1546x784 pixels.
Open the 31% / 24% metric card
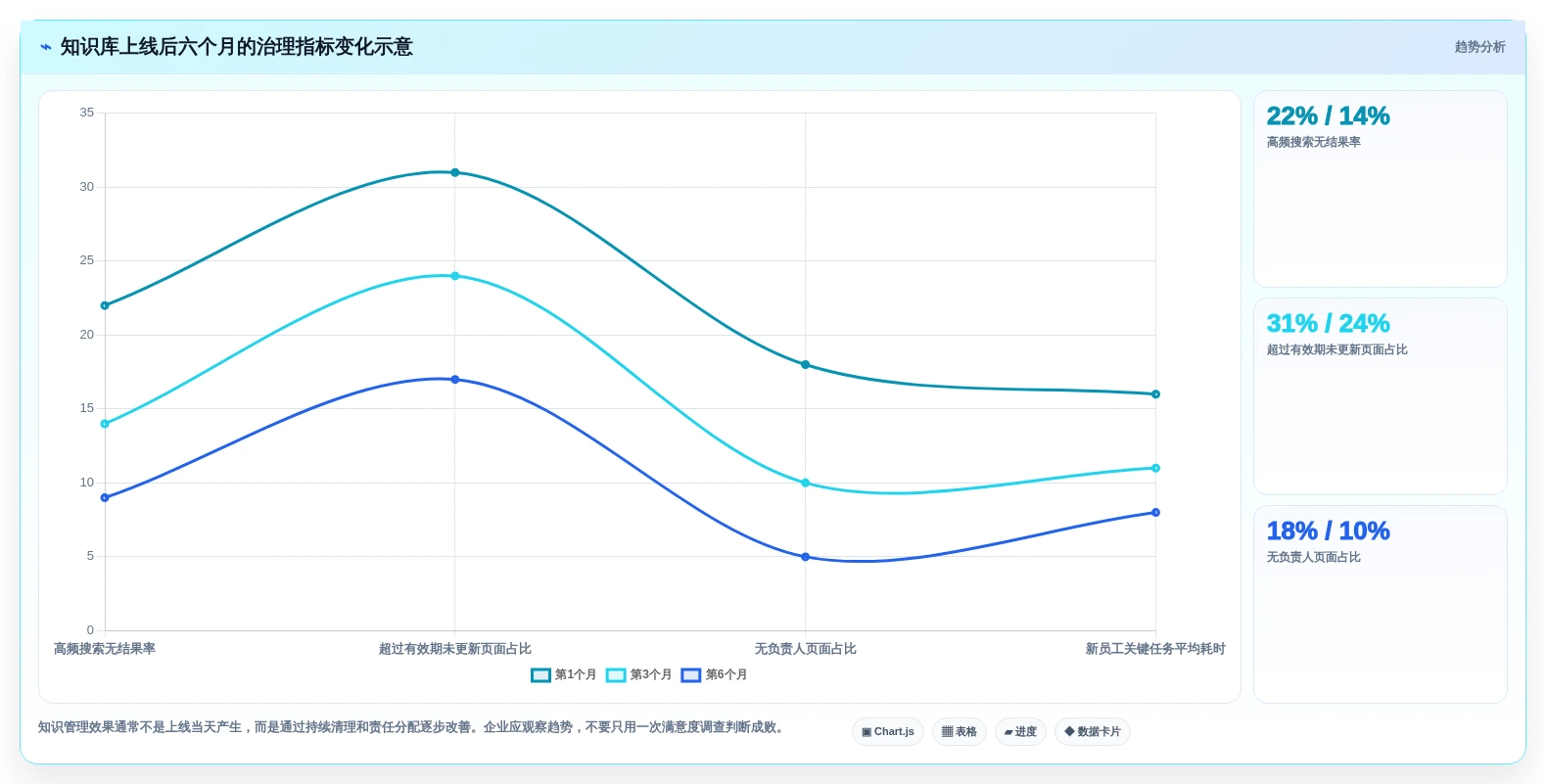coord(1381,396)
